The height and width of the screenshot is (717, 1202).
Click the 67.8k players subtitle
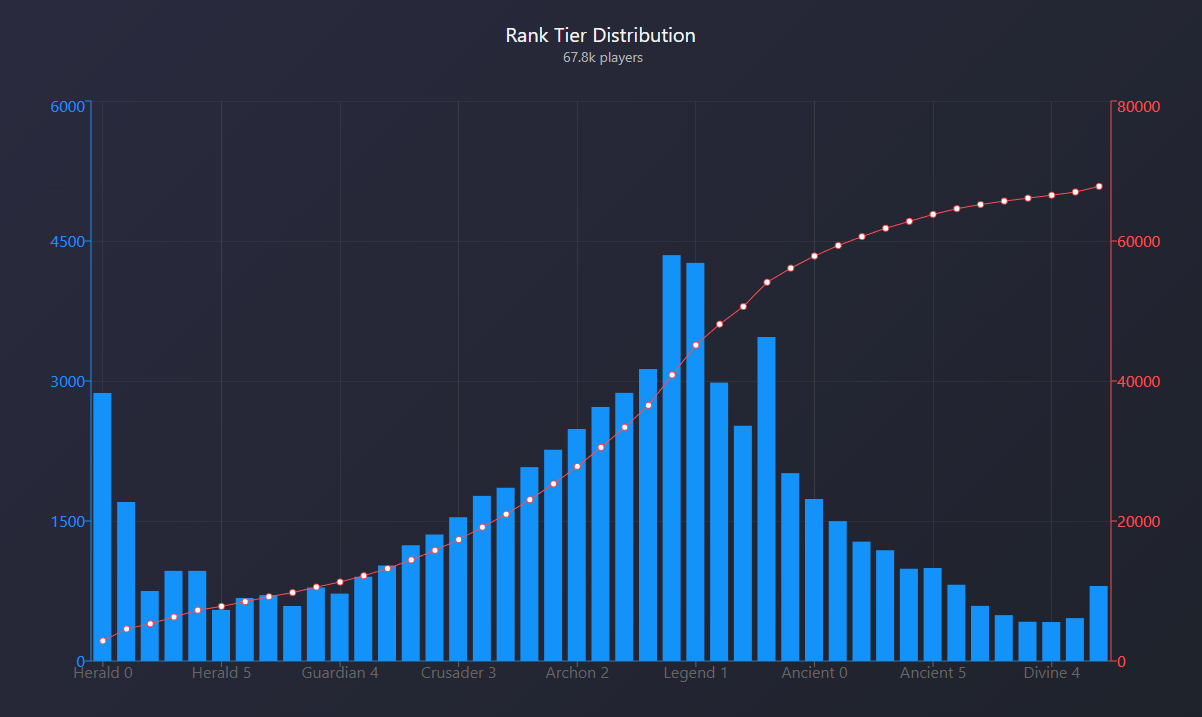(602, 58)
